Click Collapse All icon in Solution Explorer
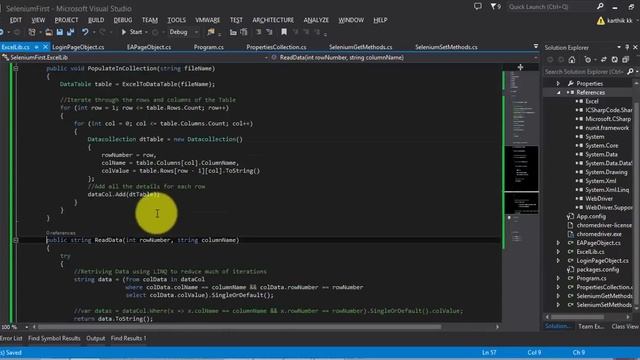The height and width of the screenshot is (360, 640). point(625,60)
